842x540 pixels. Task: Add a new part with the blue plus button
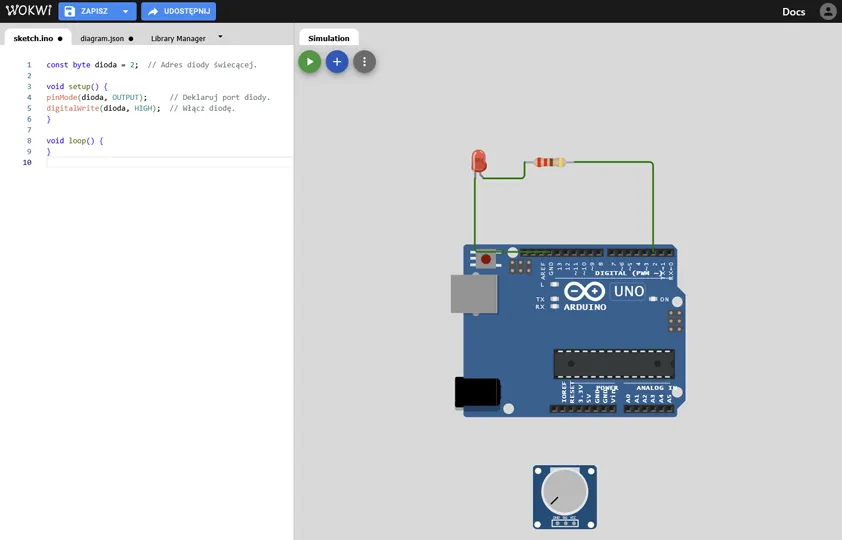(x=337, y=62)
